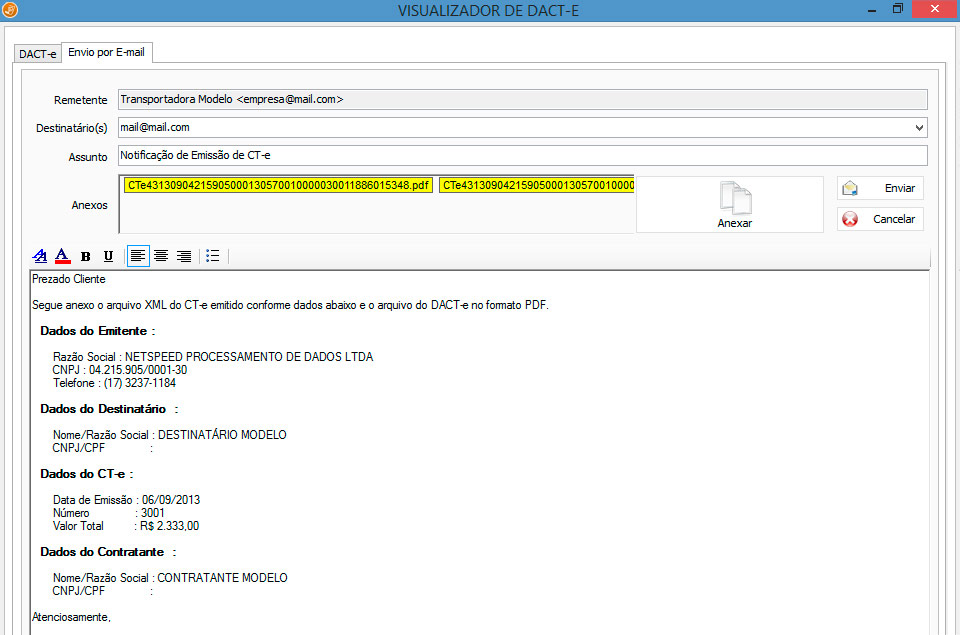This screenshot has height=635, width=960.
Task: Click the application logo icon in title bar
Action: pos(10,10)
